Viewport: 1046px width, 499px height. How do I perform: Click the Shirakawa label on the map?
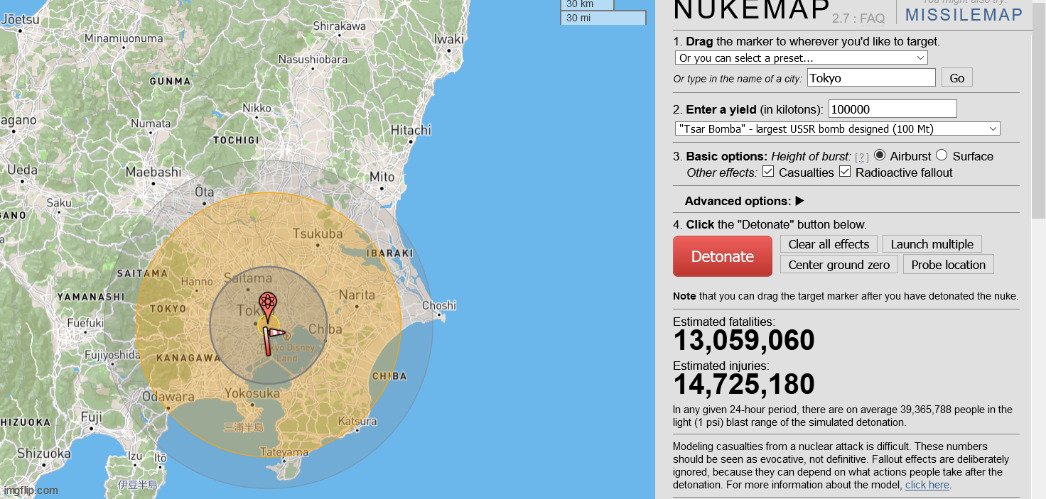(340, 26)
